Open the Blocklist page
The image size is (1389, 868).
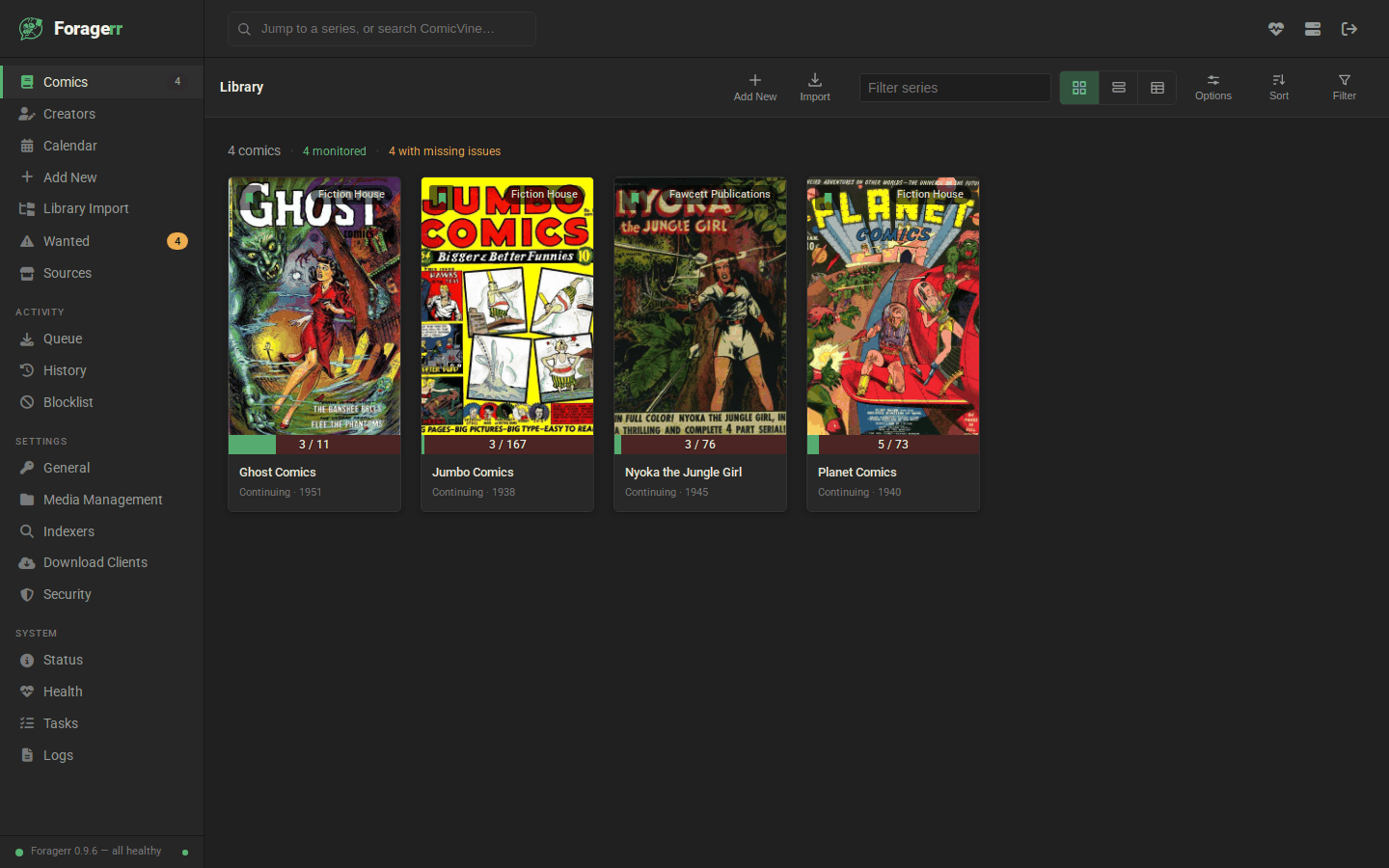[101, 402]
